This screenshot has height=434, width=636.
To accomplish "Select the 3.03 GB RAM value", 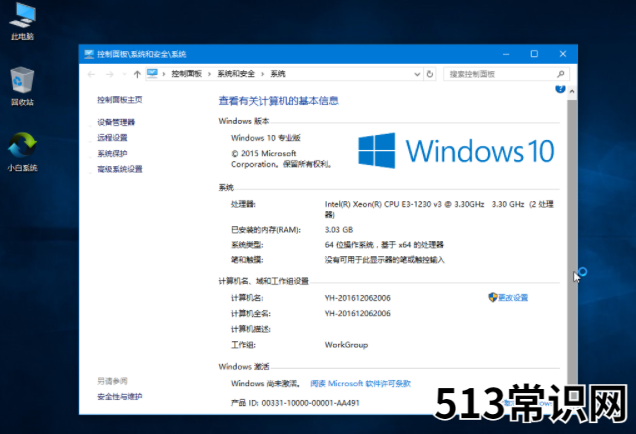I will coord(339,230).
